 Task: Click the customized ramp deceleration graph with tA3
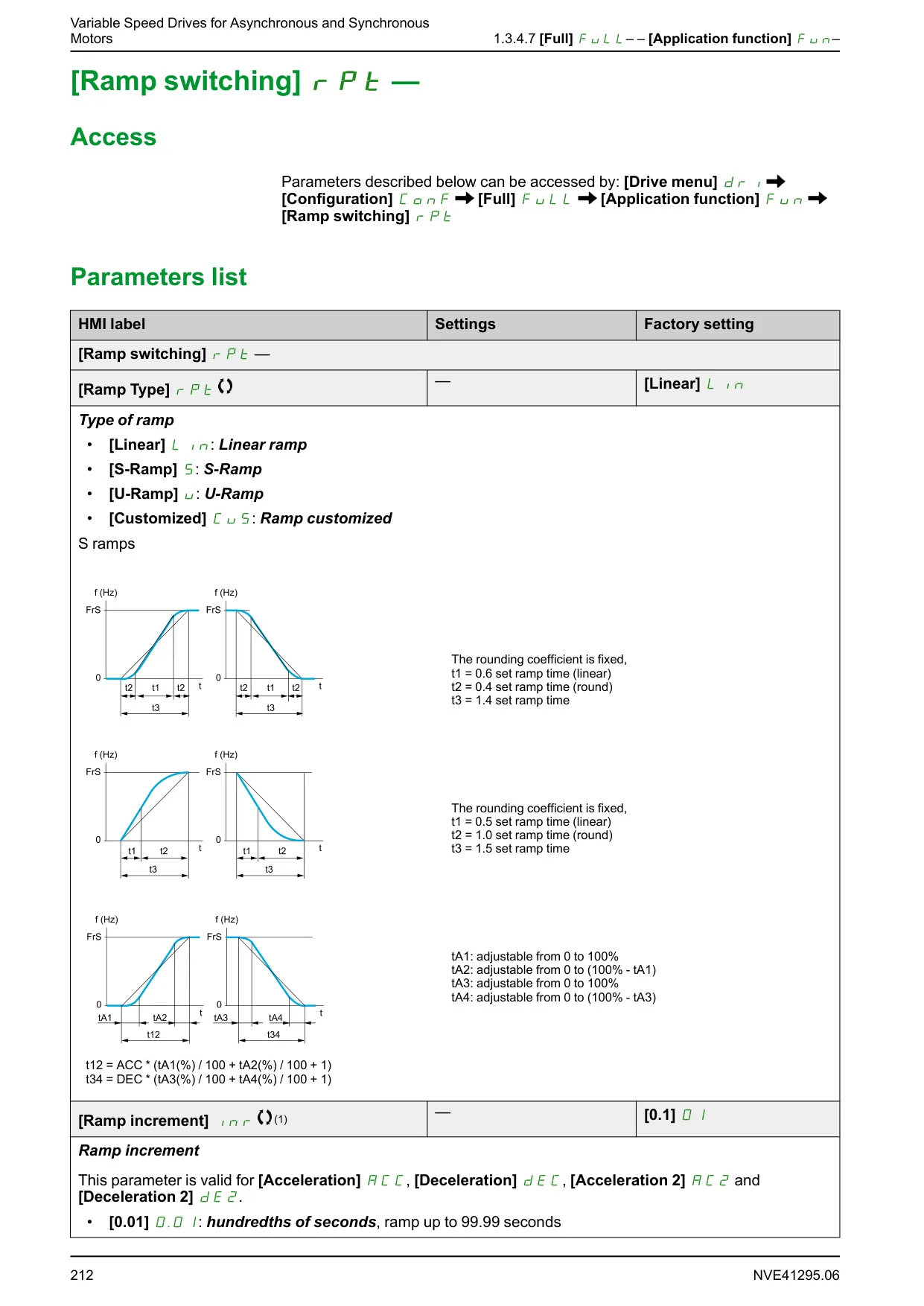267,980
